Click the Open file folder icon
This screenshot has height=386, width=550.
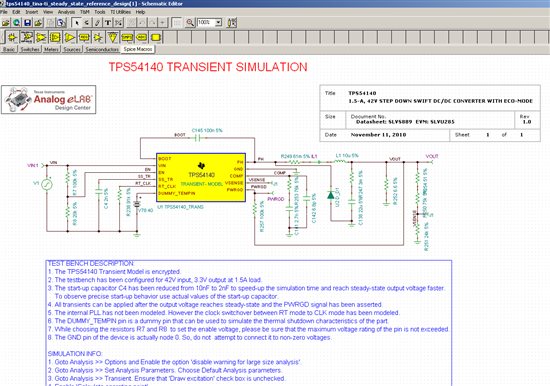pyautogui.click(x=6, y=23)
